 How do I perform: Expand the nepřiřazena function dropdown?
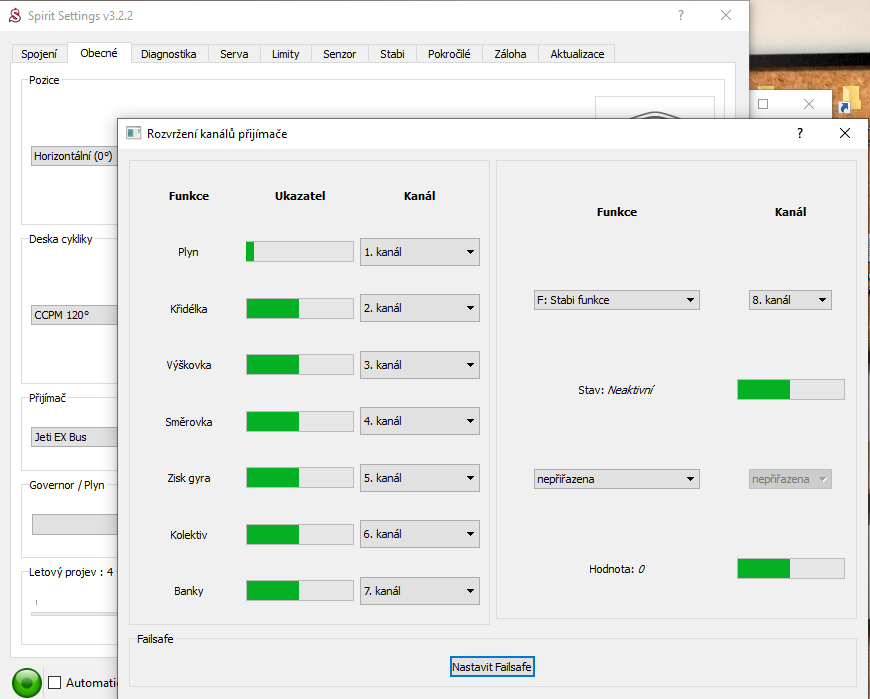tap(616, 479)
